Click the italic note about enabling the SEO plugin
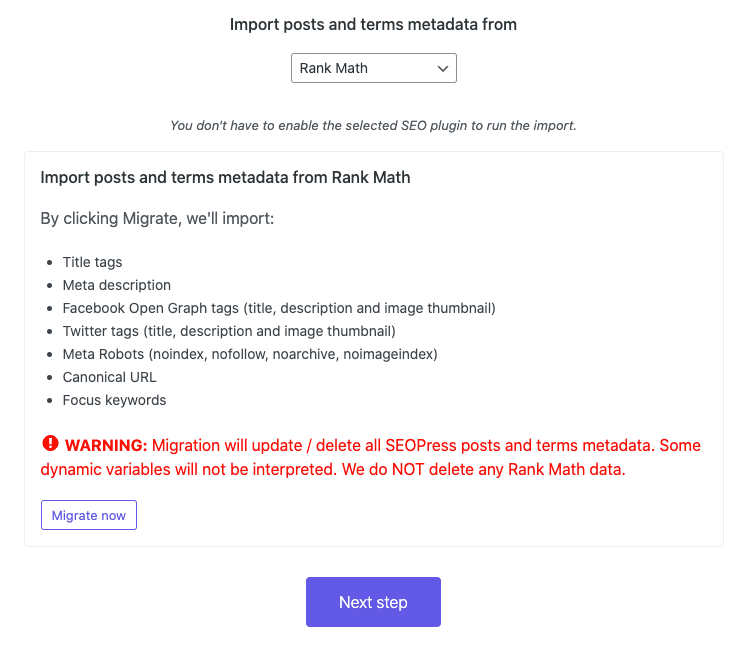This screenshot has height=648, width=750. pyautogui.click(x=373, y=126)
